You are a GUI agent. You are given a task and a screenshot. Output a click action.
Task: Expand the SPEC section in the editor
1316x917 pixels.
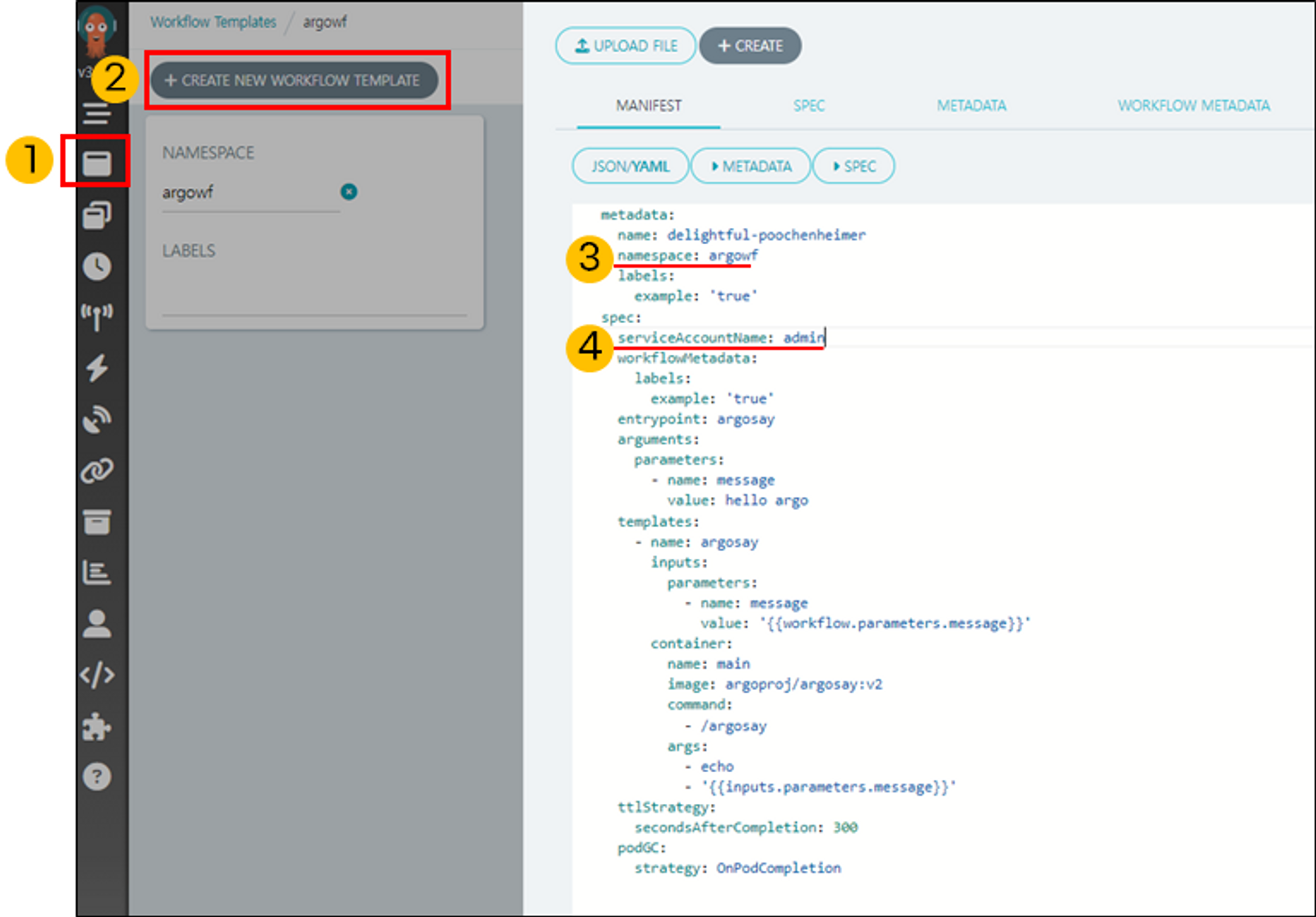coord(853,166)
